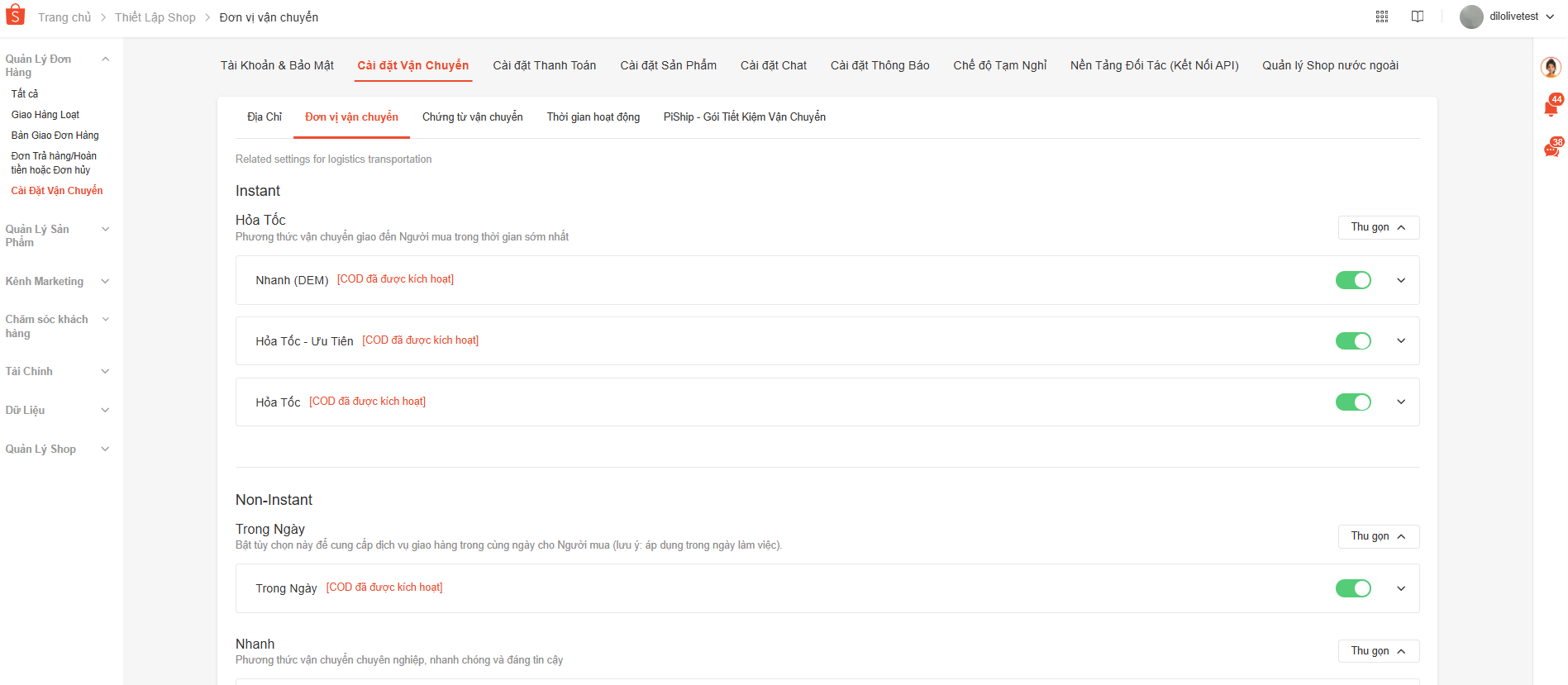Click the Shopee logo icon
Image resolution: width=1568 pixels, height=685 pixels.
pos(15,16)
